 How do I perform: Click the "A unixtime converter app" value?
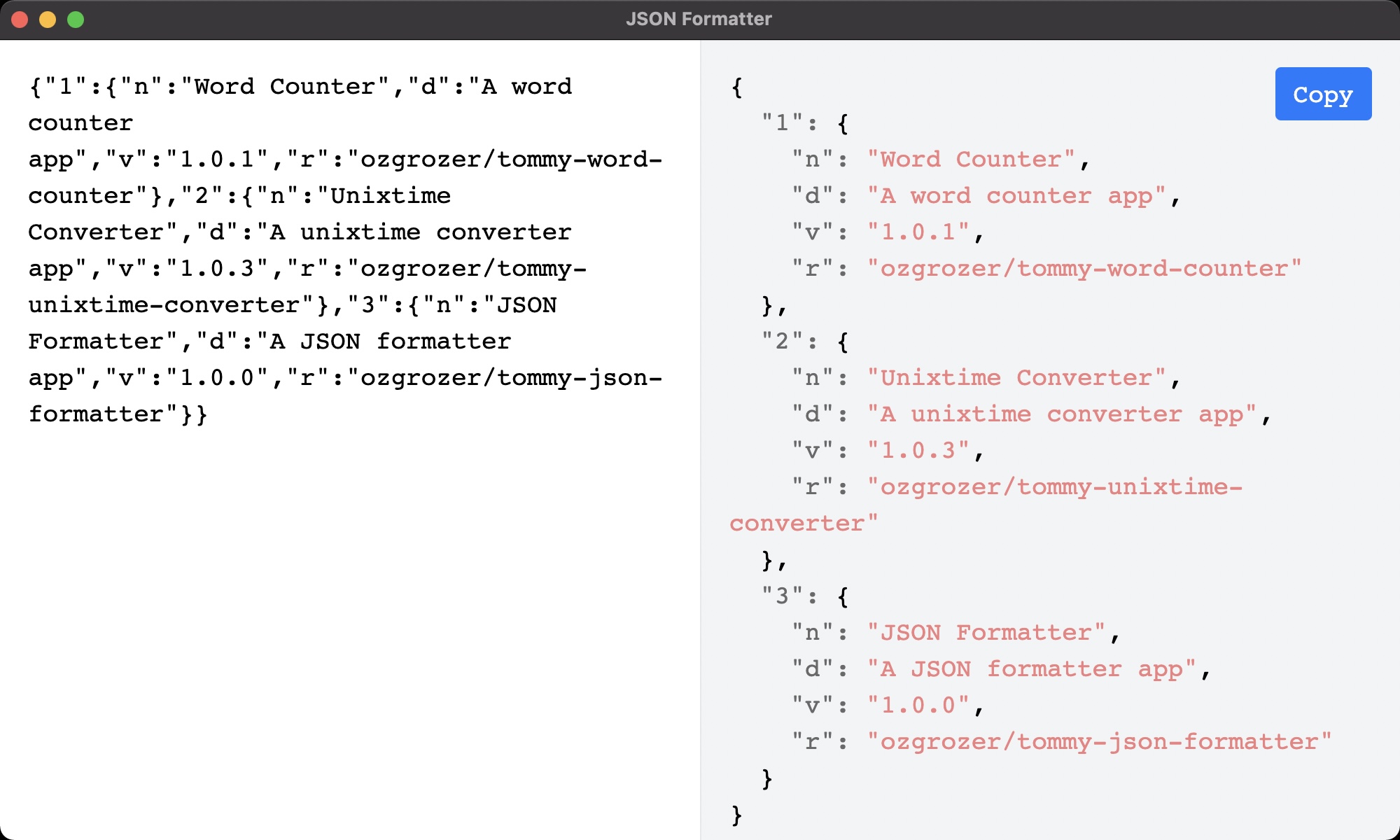pos(1061,414)
